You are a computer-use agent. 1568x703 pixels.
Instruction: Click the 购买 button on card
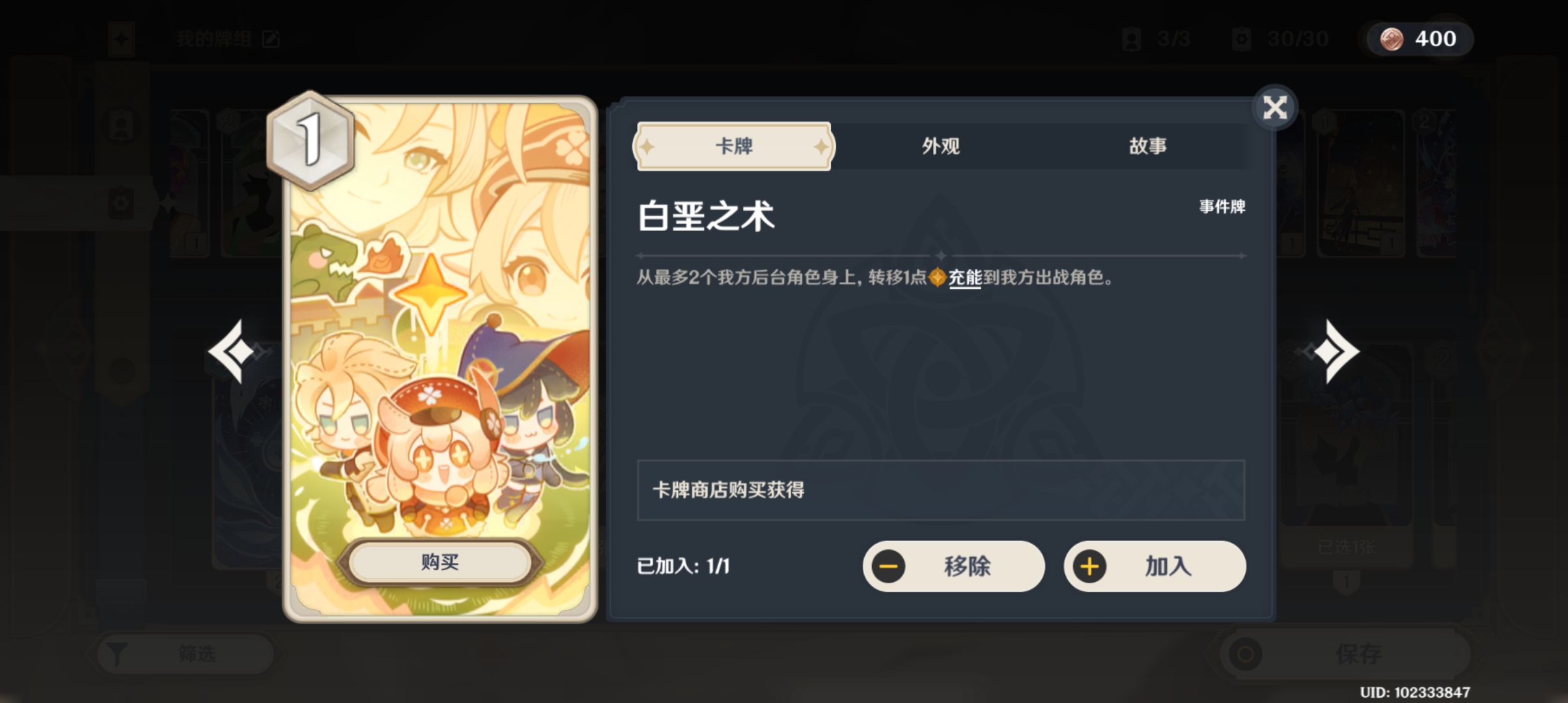[440, 562]
